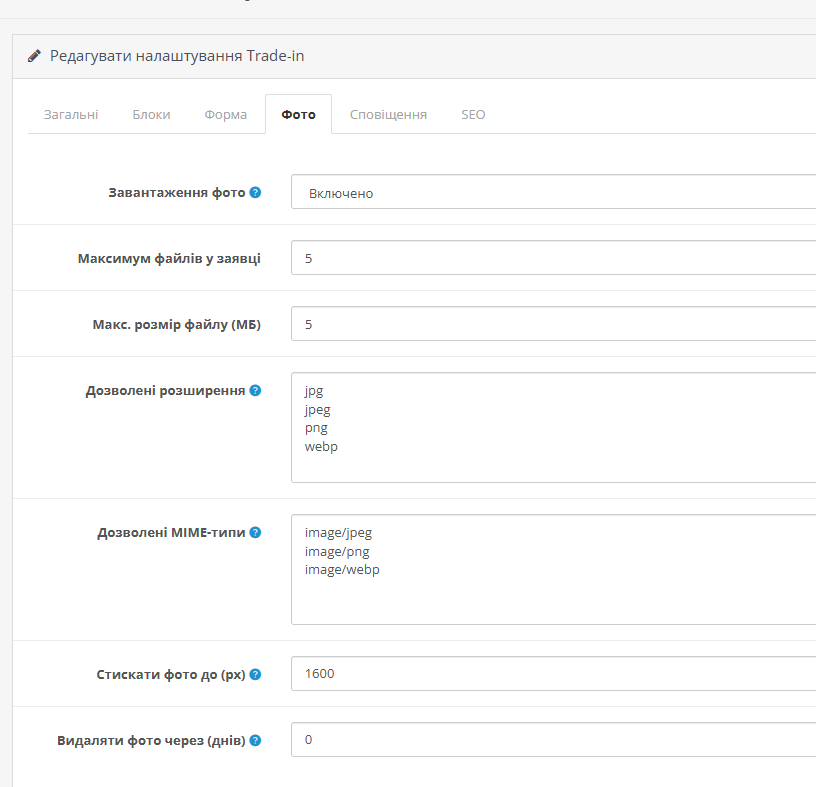Image resolution: width=816 pixels, height=787 pixels.
Task: Click the label Видаляти фото через (днів)
Action: click(151, 741)
